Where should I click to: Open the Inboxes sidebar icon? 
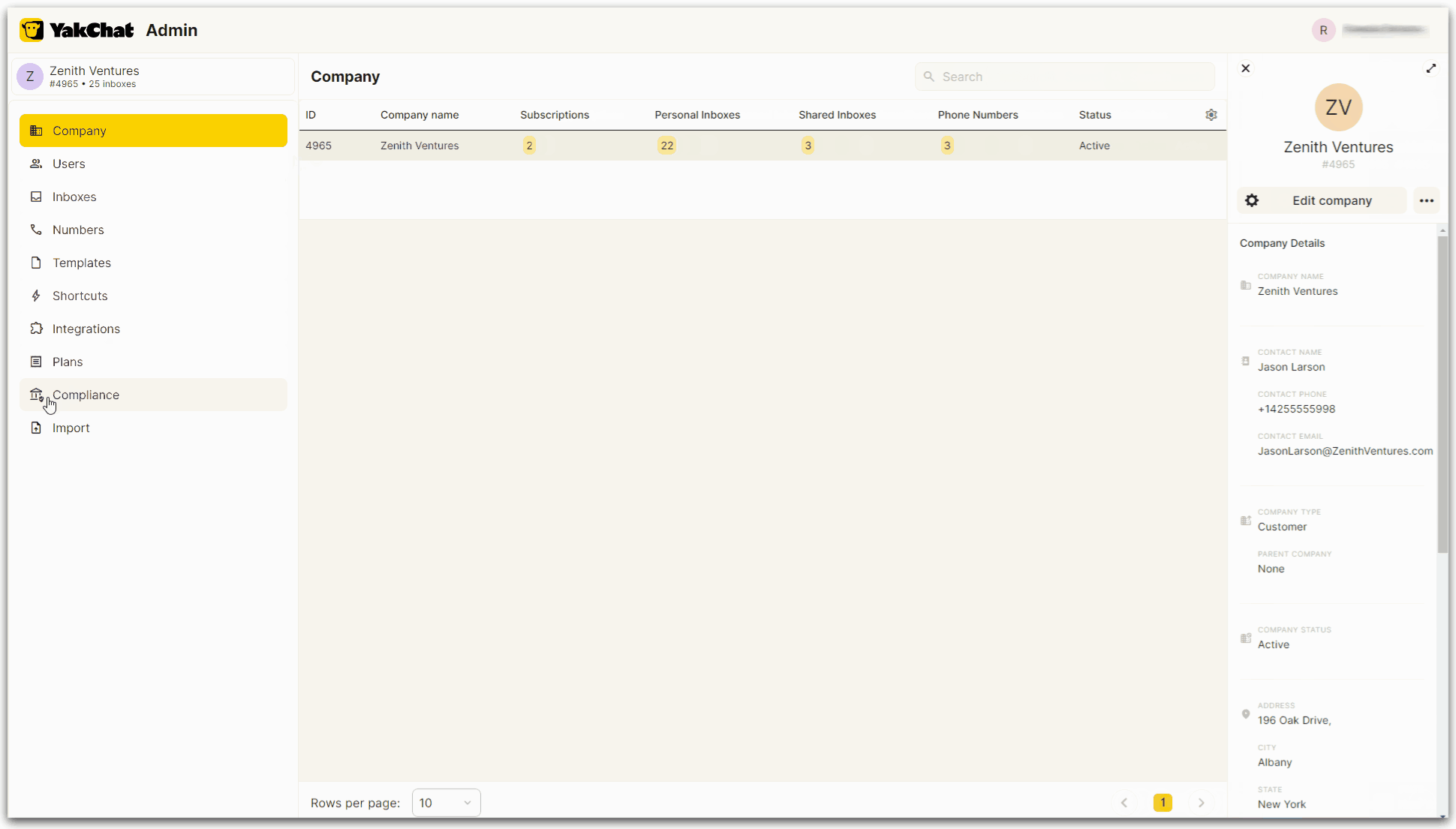[x=36, y=197]
